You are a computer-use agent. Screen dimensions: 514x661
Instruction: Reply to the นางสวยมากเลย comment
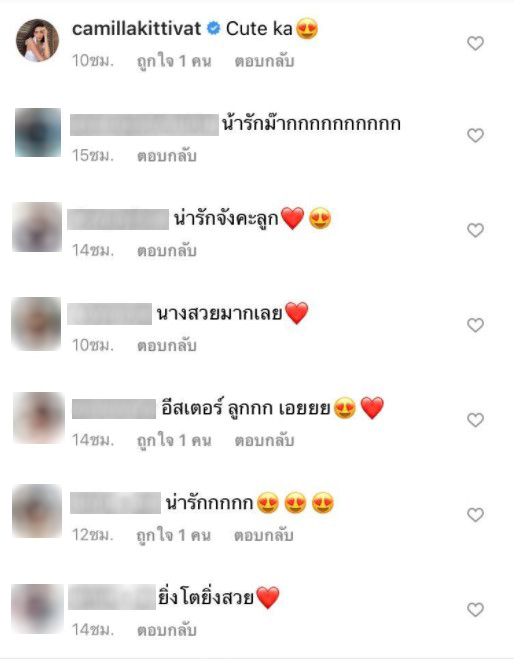167,346
